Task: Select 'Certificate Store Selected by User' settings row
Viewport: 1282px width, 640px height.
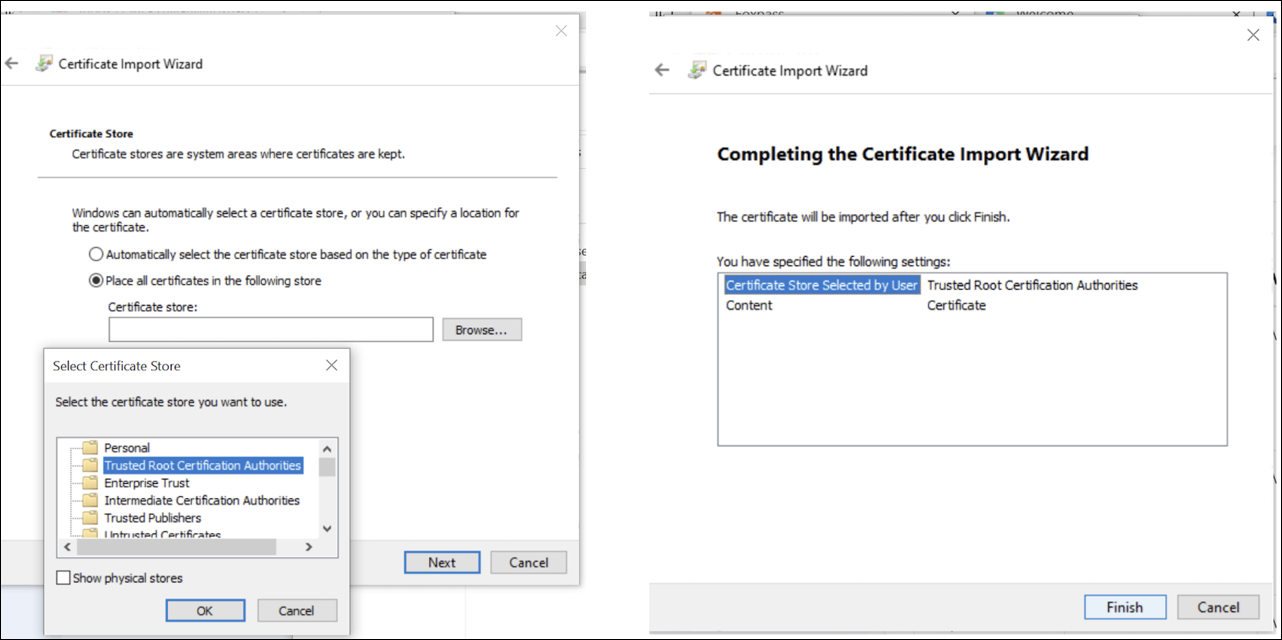Action: point(821,285)
